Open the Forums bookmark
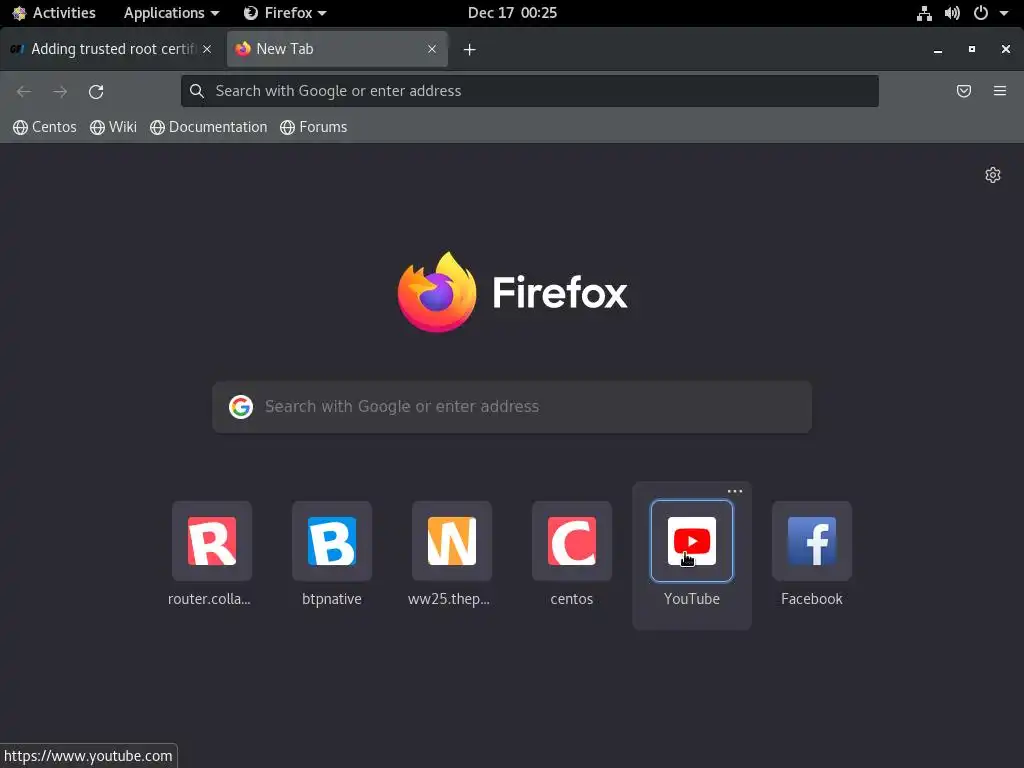1024x768 pixels. click(x=314, y=127)
